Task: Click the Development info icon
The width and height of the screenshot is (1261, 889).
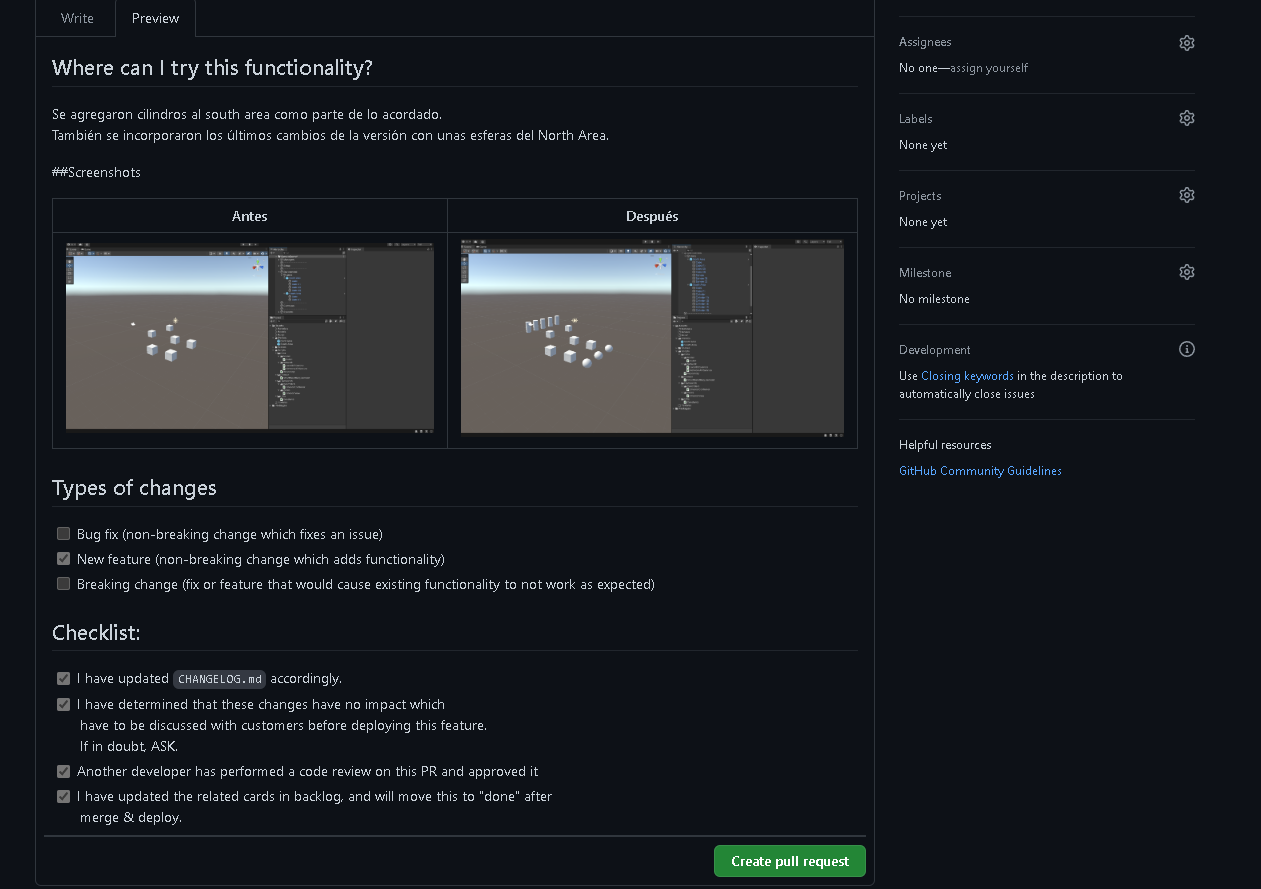Action: point(1186,349)
